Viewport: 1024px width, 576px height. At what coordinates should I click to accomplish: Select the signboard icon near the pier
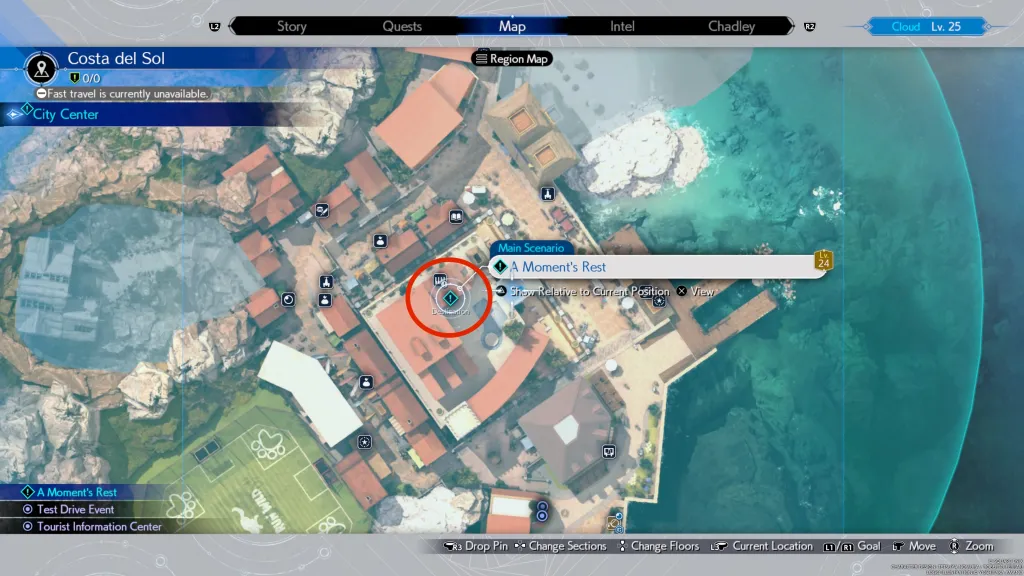click(608, 452)
